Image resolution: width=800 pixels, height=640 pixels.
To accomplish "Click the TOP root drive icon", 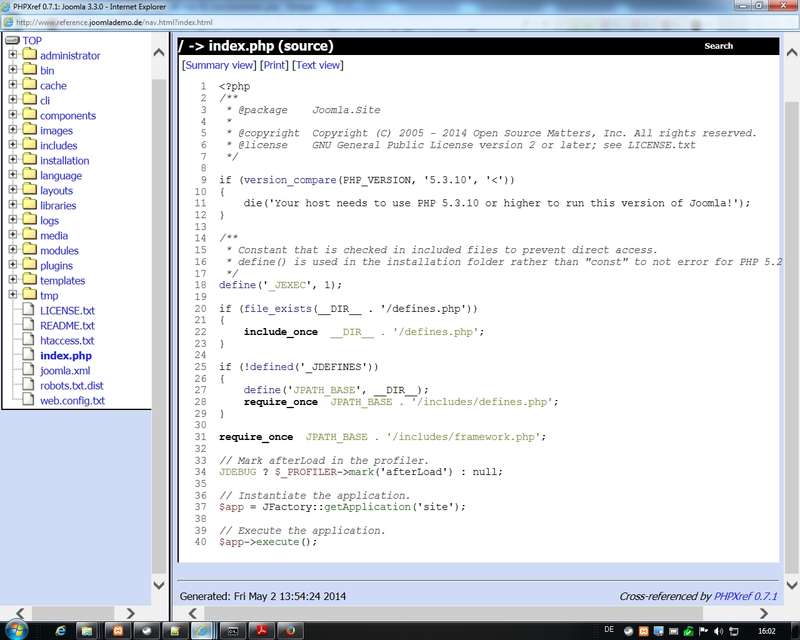I will point(12,41).
